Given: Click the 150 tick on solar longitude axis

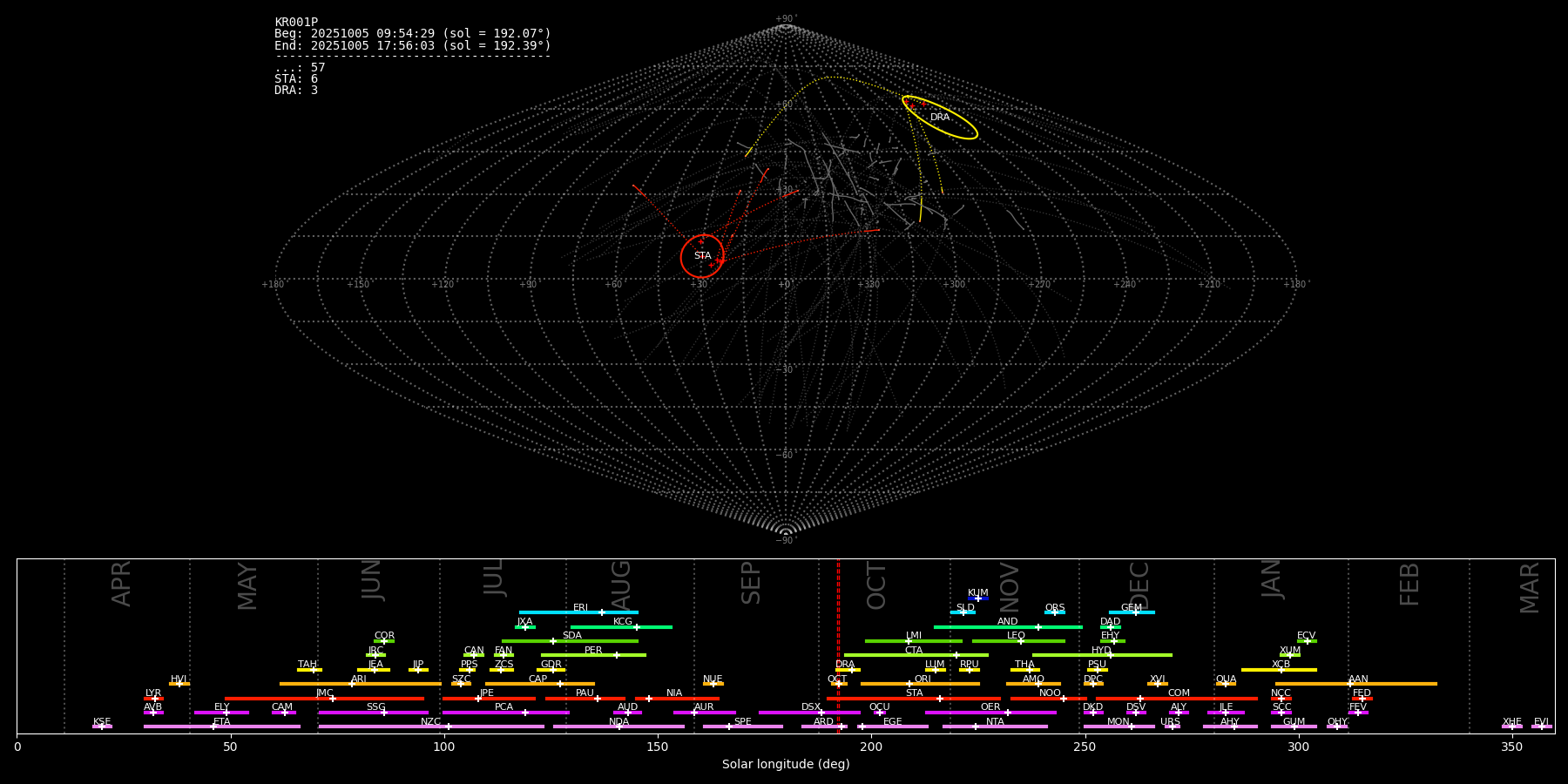Looking at the screenshot, I should pyautogui.click(x=658, y=747).
